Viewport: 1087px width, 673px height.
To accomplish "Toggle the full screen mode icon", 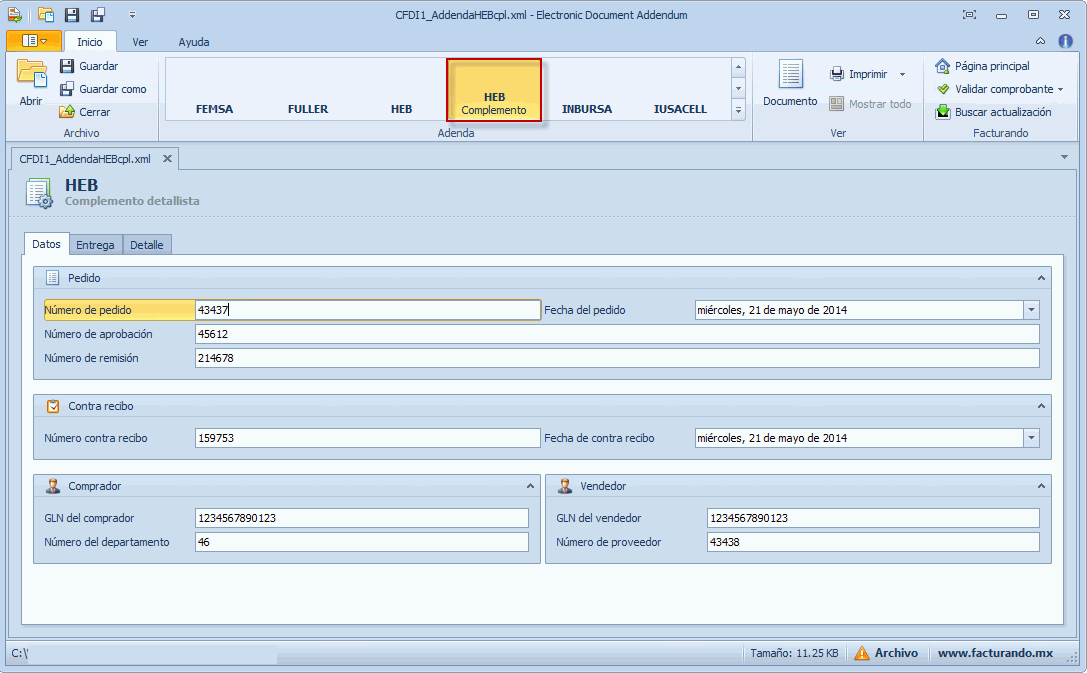I will 969,15.
